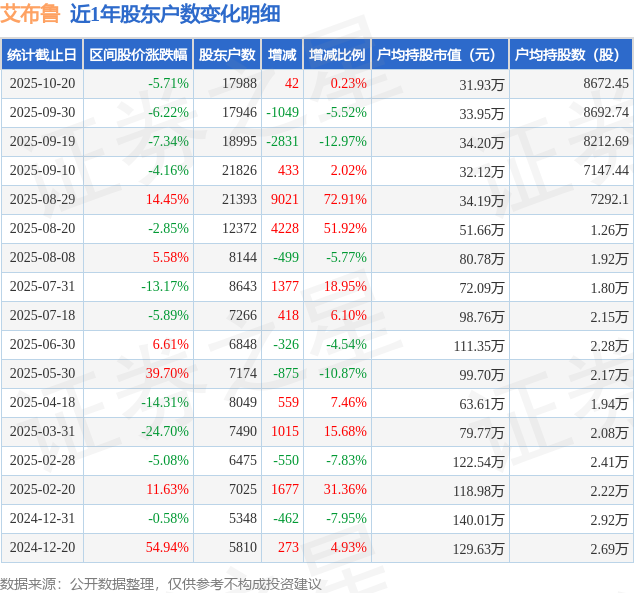Click the average shares value 7292.1
Viewport: 634px width, 593px height.
tap(609, 199)
